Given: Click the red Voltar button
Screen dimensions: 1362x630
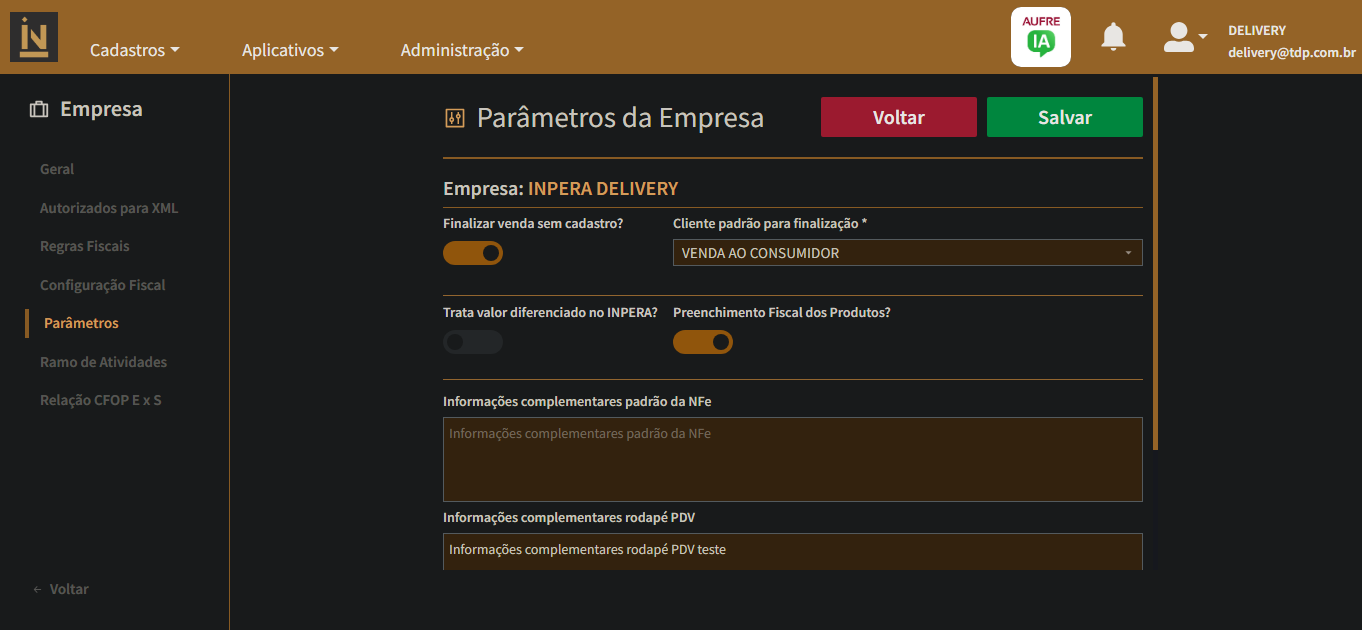Looking at the screenshot, I should 899,117.
